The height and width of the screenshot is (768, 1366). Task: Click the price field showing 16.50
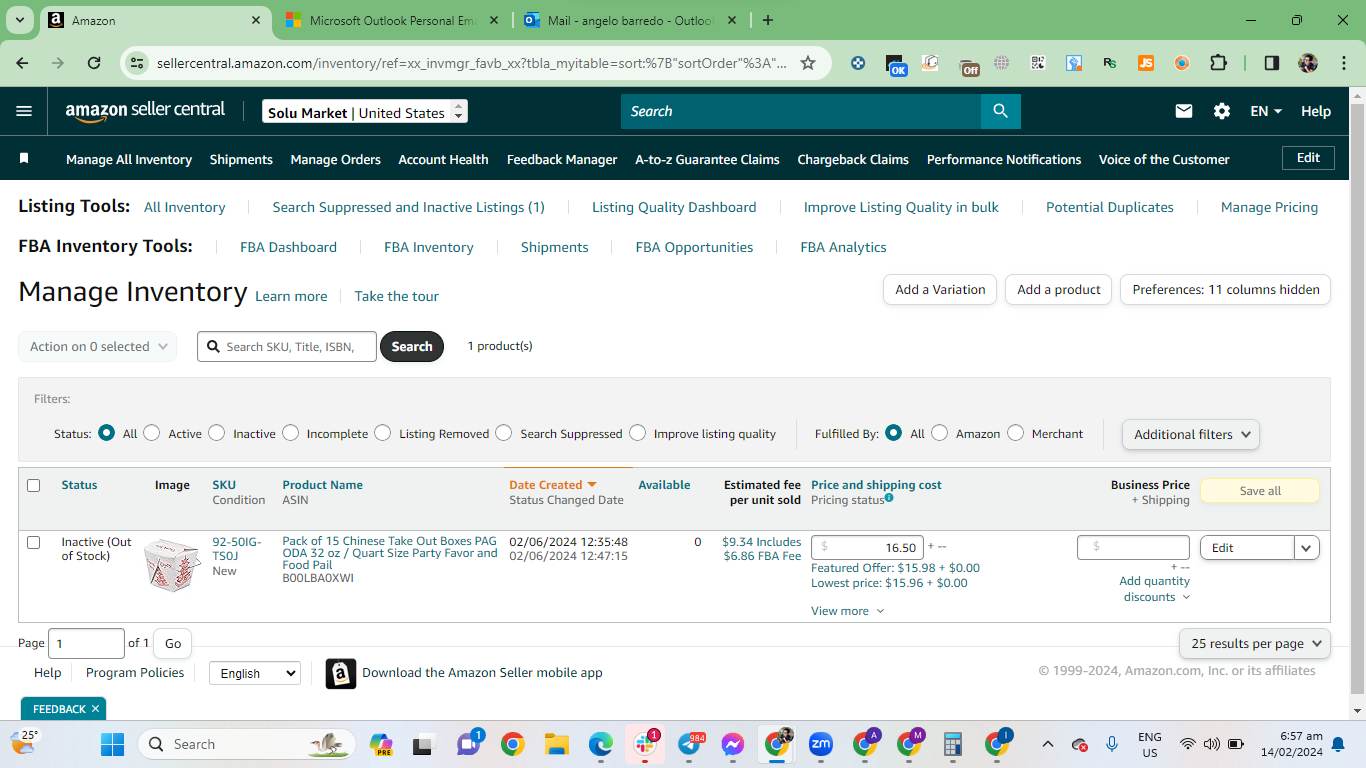(867, 547)
